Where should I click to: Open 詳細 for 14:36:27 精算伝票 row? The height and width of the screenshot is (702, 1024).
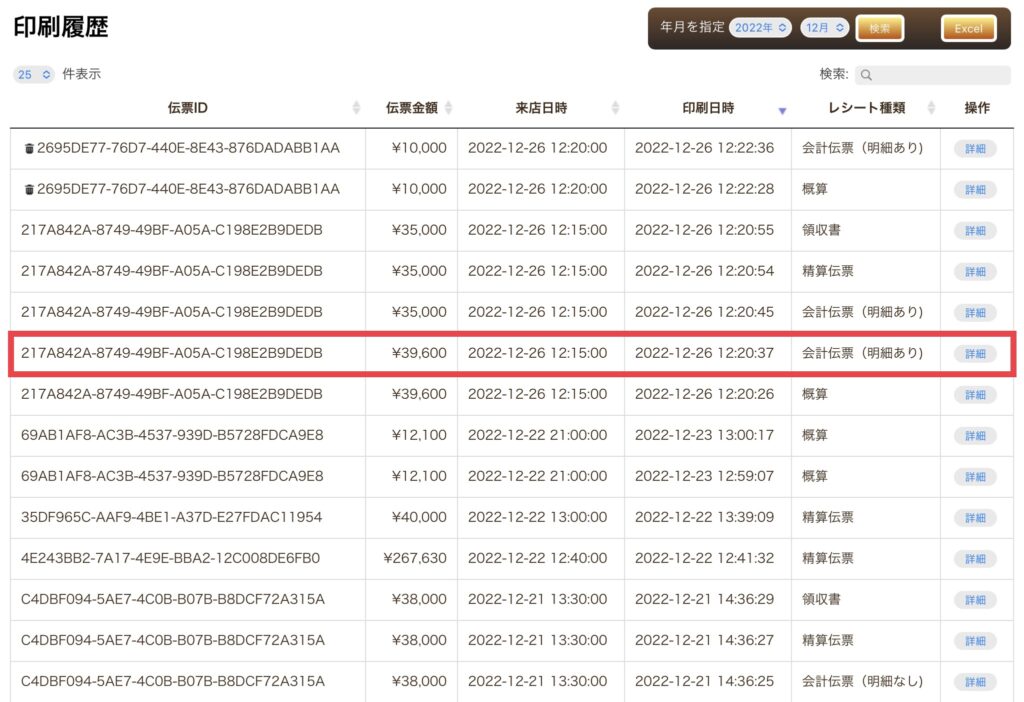pos(976,641)
